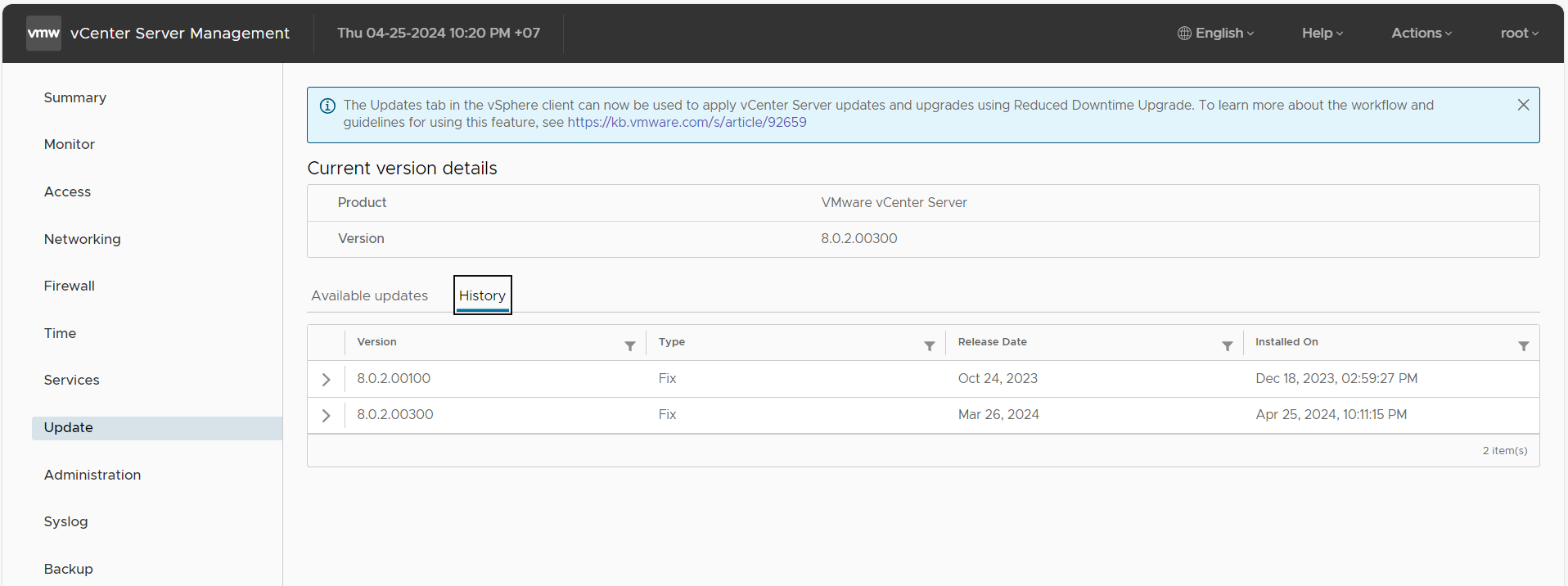The image size is (1568, 586).
Task: Navigate to Services in the sidebar
Action: point(71,380)
